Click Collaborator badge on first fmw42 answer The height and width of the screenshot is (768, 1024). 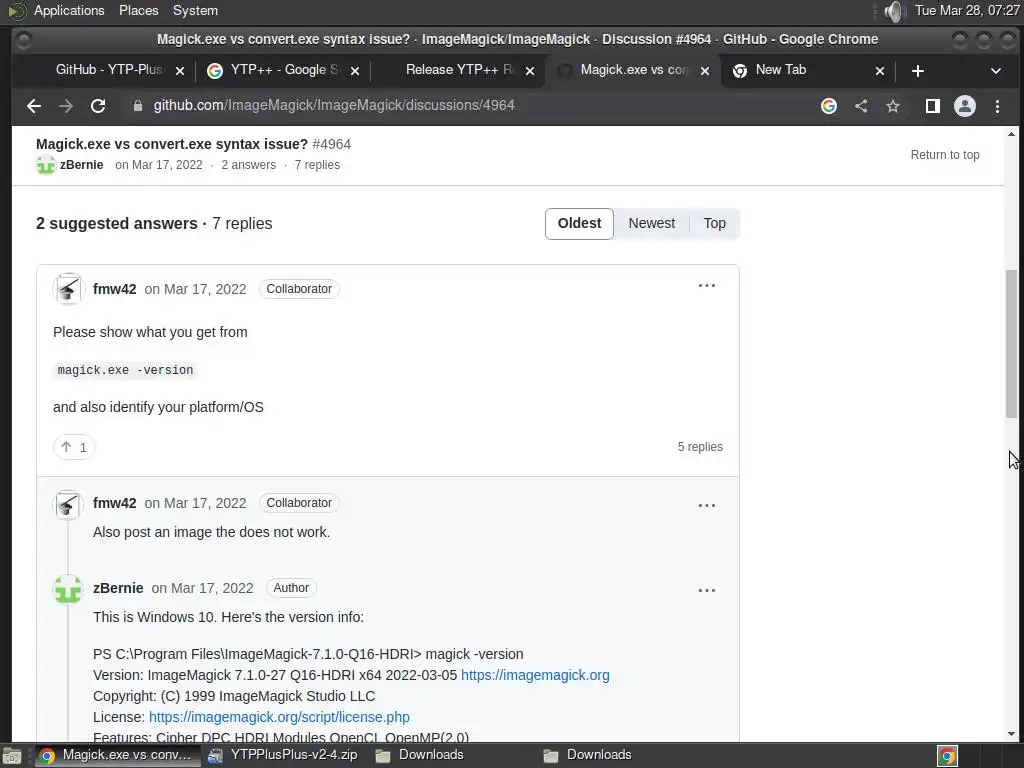pyautogui.click(x=299, y=289)
